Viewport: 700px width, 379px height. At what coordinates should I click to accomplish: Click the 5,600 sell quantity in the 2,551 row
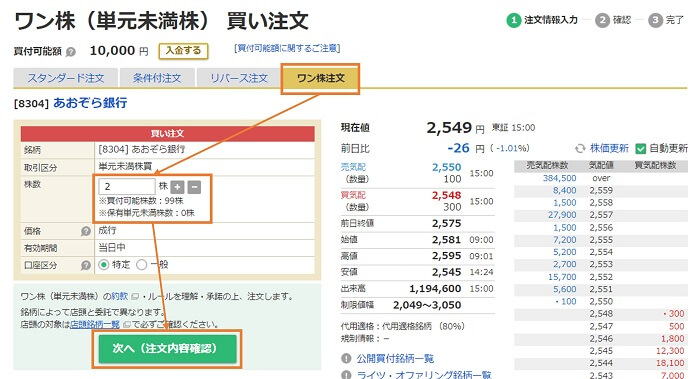565,289
